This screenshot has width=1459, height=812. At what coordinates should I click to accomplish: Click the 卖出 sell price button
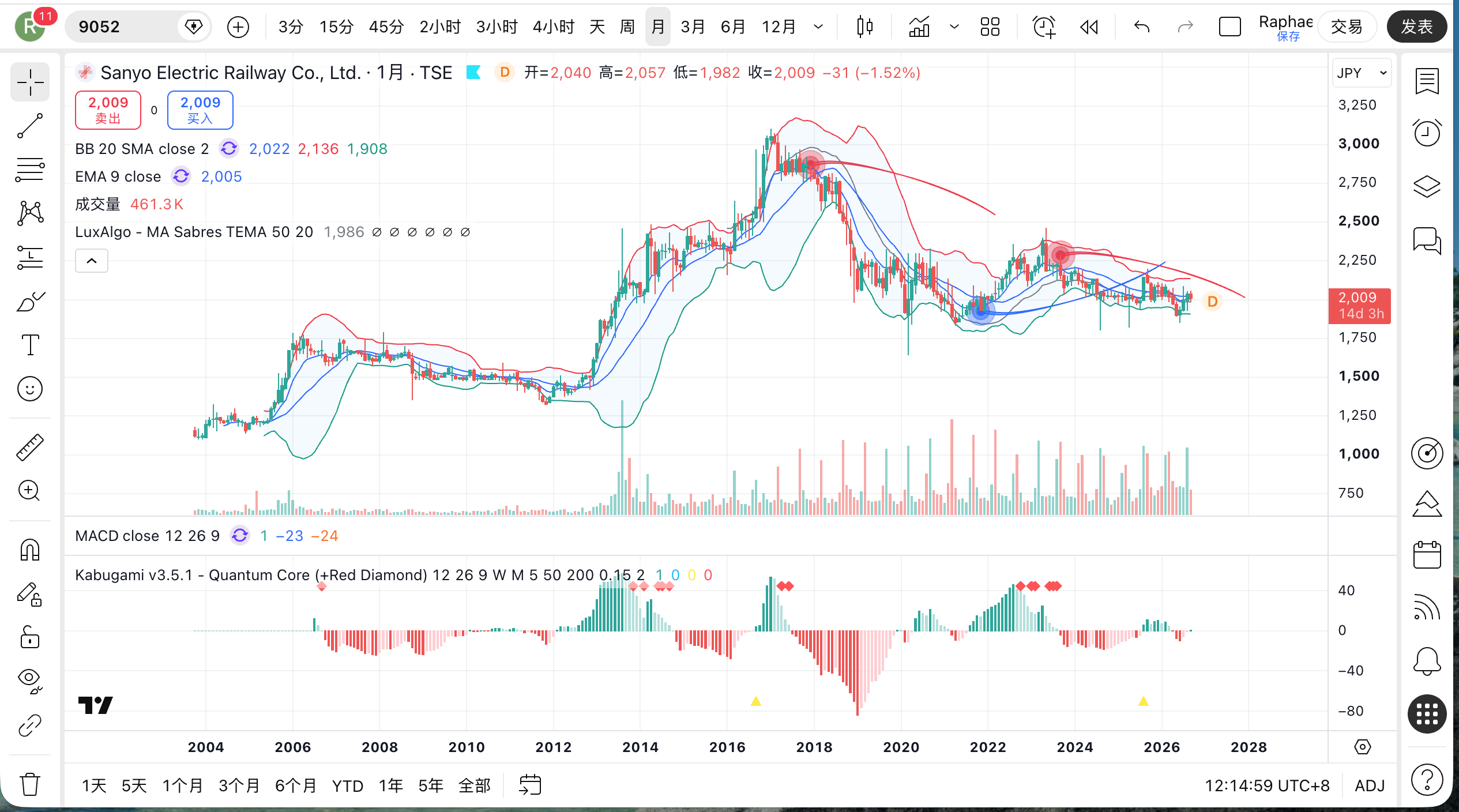(x=108, y=110)
